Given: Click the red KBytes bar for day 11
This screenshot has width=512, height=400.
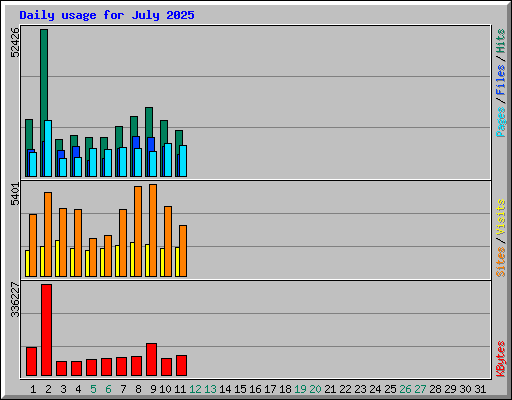Looking at the screenshot, I should 181,365.
